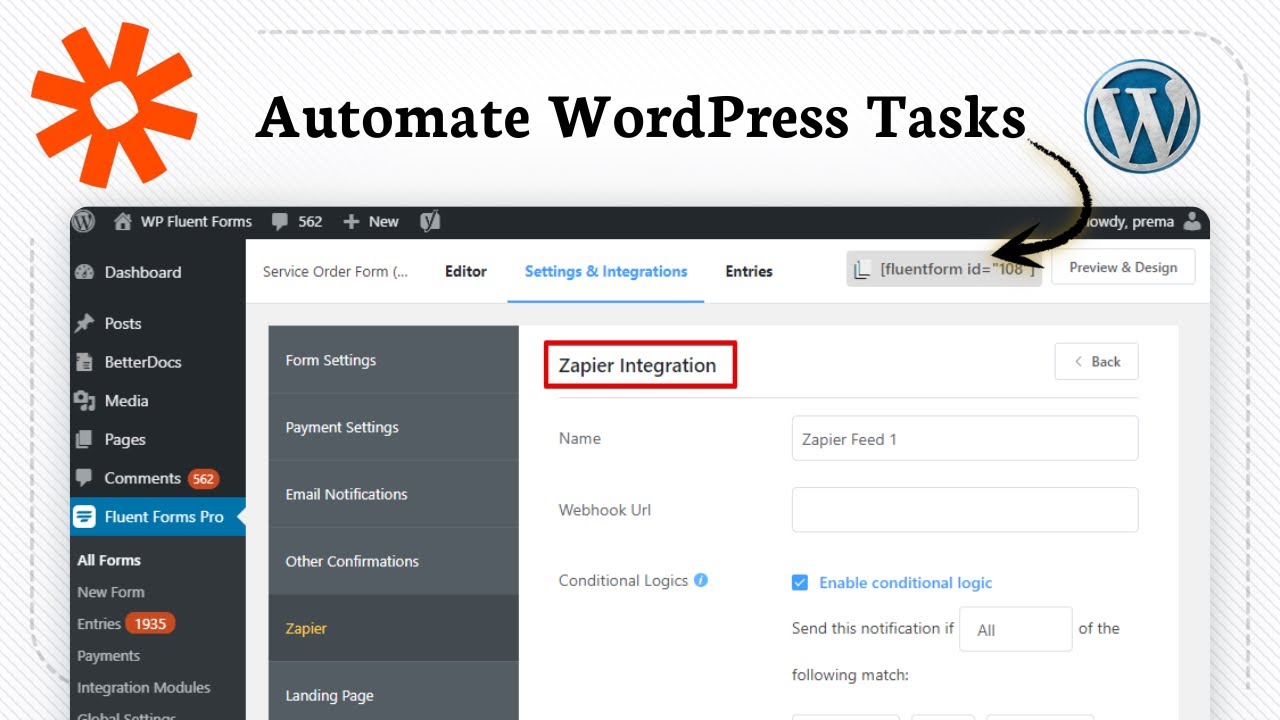Click the Conditional Logics info icon
Image resolution: width=1280 pixels, height=720 pixels.
701,580
